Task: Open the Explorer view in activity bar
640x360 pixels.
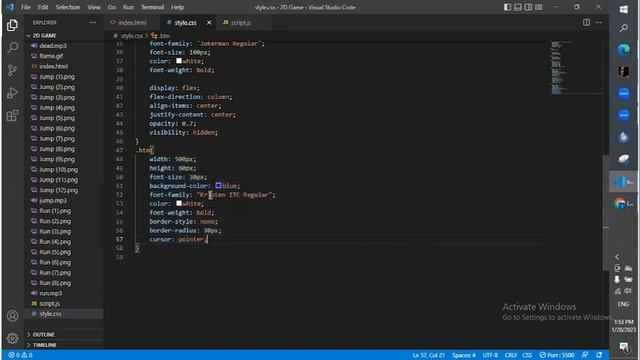Action: 12,25
